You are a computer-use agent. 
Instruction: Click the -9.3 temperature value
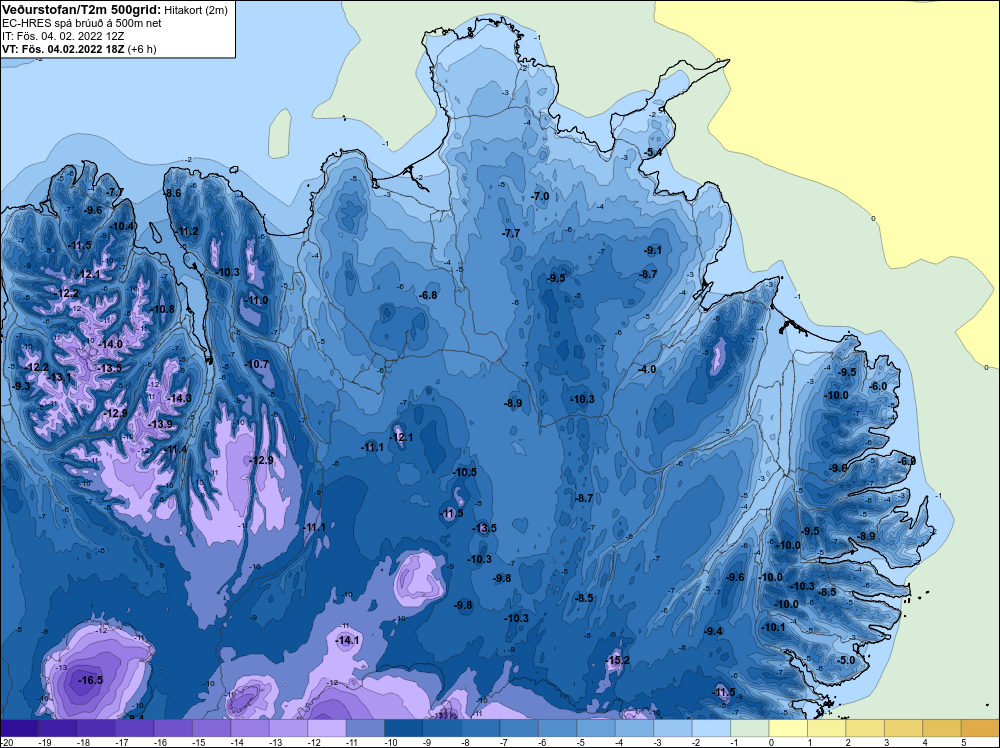(x=21, y=386)
